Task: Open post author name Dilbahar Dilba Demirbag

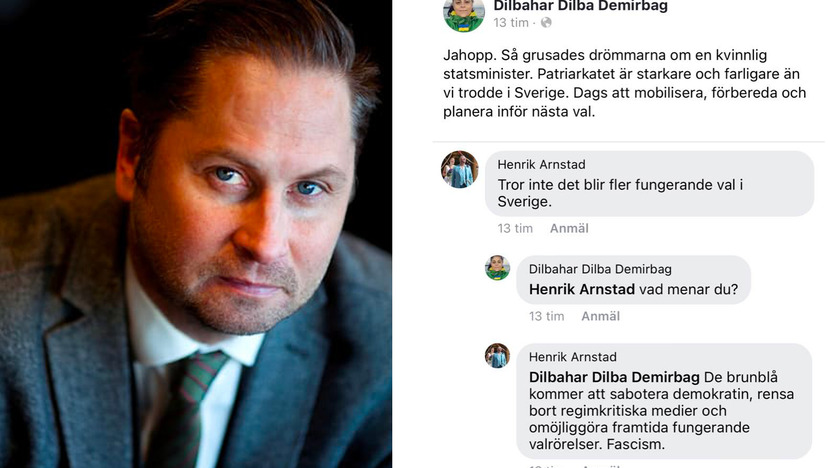Action: [580, 6]
